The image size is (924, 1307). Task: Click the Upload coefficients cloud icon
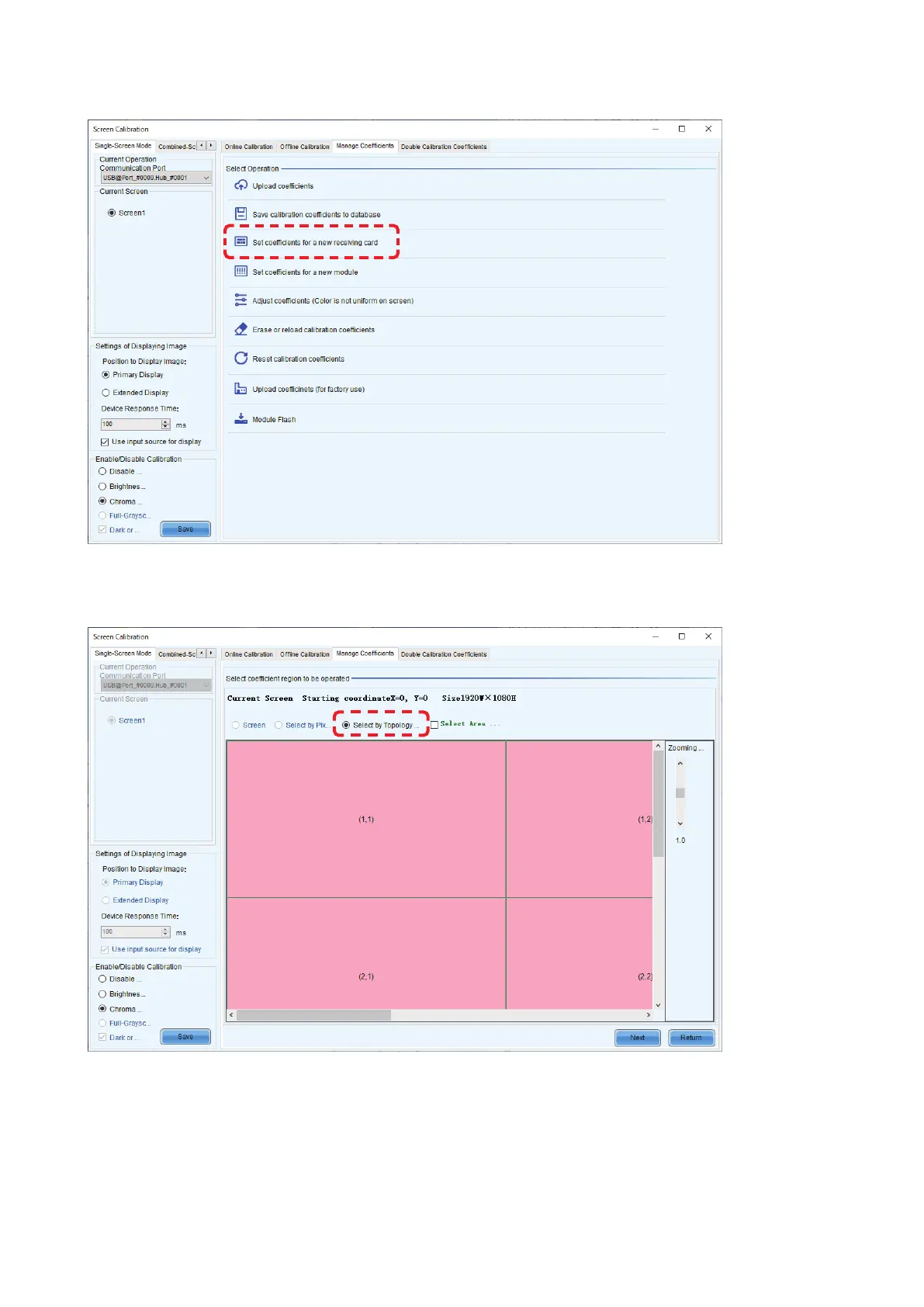point(241,185)
